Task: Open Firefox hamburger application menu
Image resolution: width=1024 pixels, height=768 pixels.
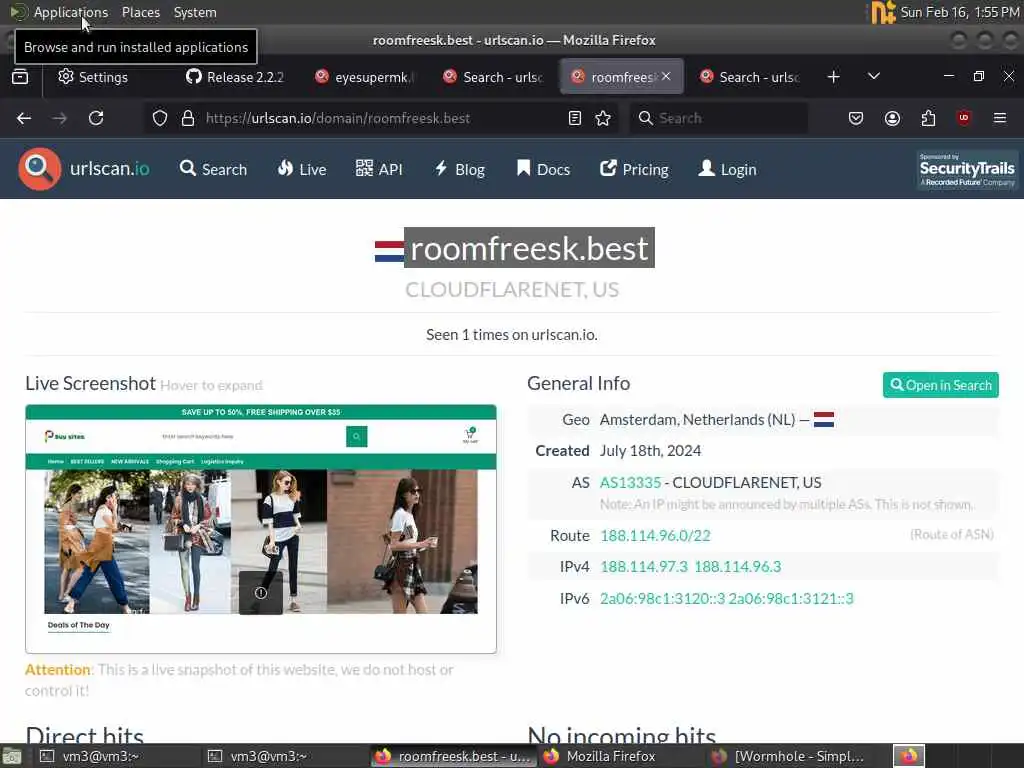Action: [1000, 118]
